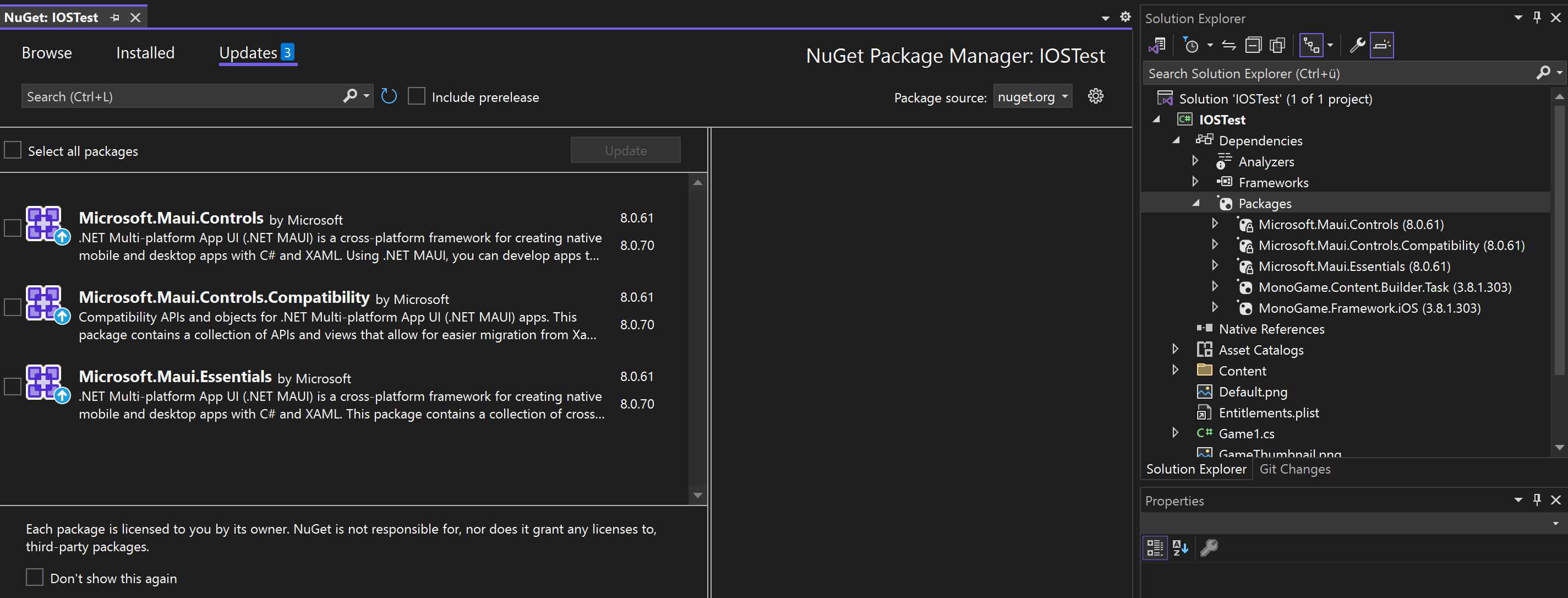1568x598 pixels.
Task: Focus Search Solution Explorer field
Action: [1339, 73]
